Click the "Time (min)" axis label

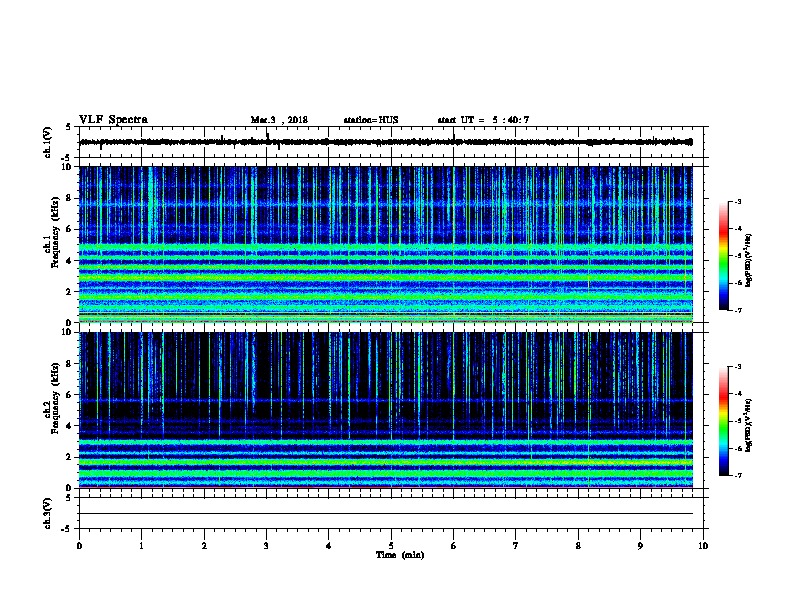pyautogui.click(x=400, y=555)
